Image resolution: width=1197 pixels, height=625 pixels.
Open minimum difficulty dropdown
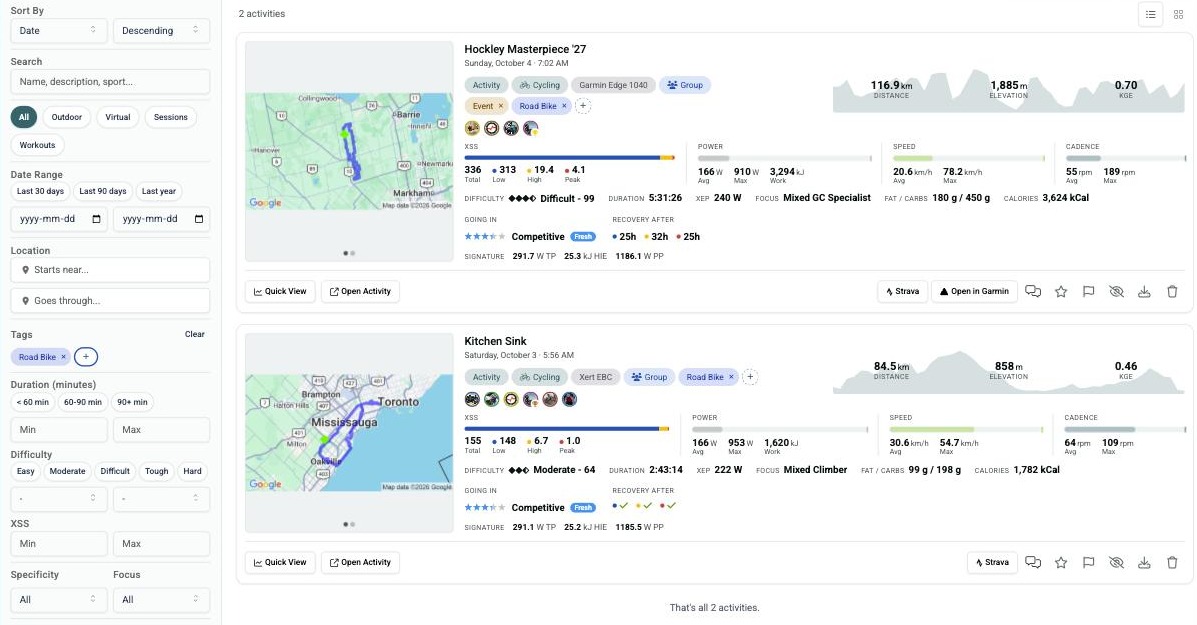pos(59,499)
